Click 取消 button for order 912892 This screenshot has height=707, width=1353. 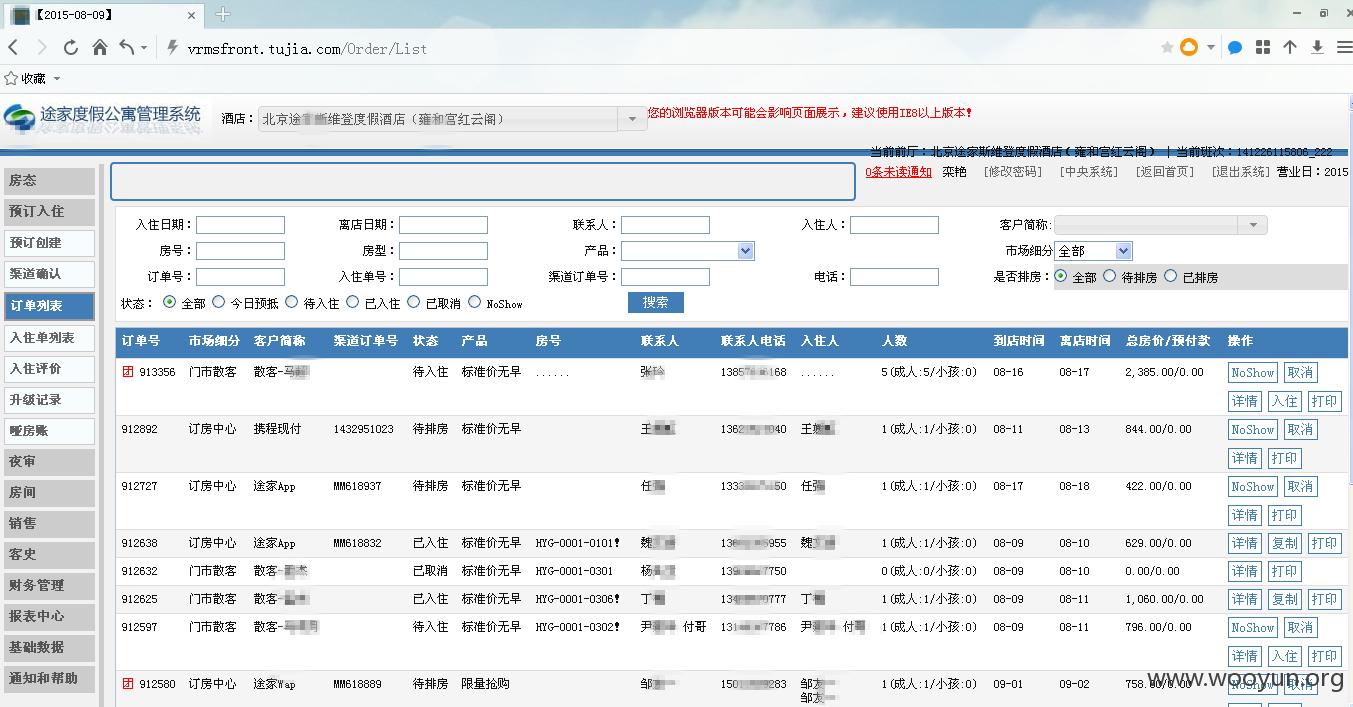click(1300, 430)
